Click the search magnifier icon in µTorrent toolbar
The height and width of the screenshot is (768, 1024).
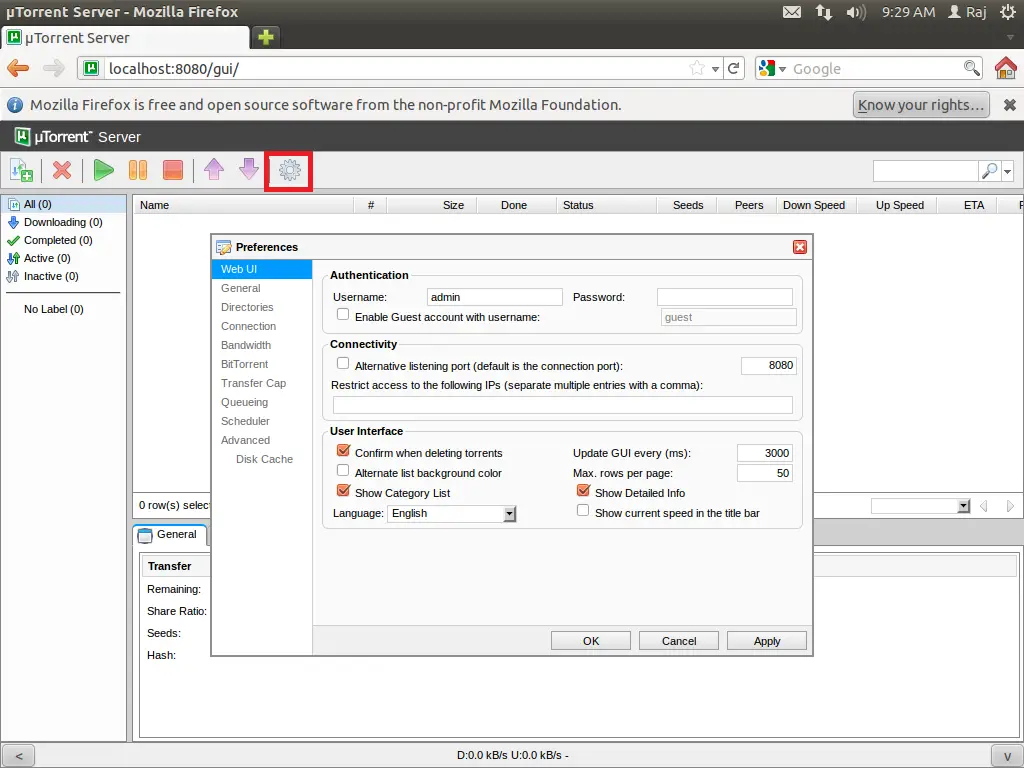[x=989, y=171]
